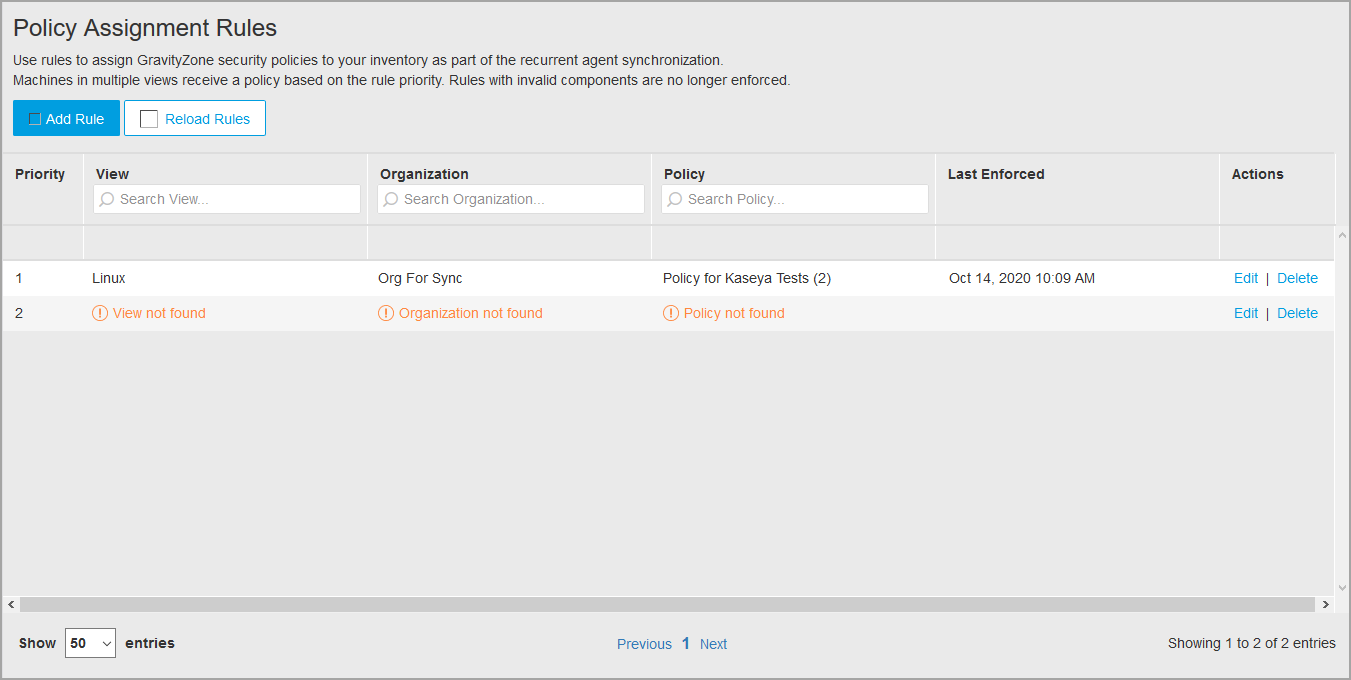Click the horizontal scrollbar right arrow
Image resolution: width=1351 pixels, height=680 pixels.
(1326, 605)
